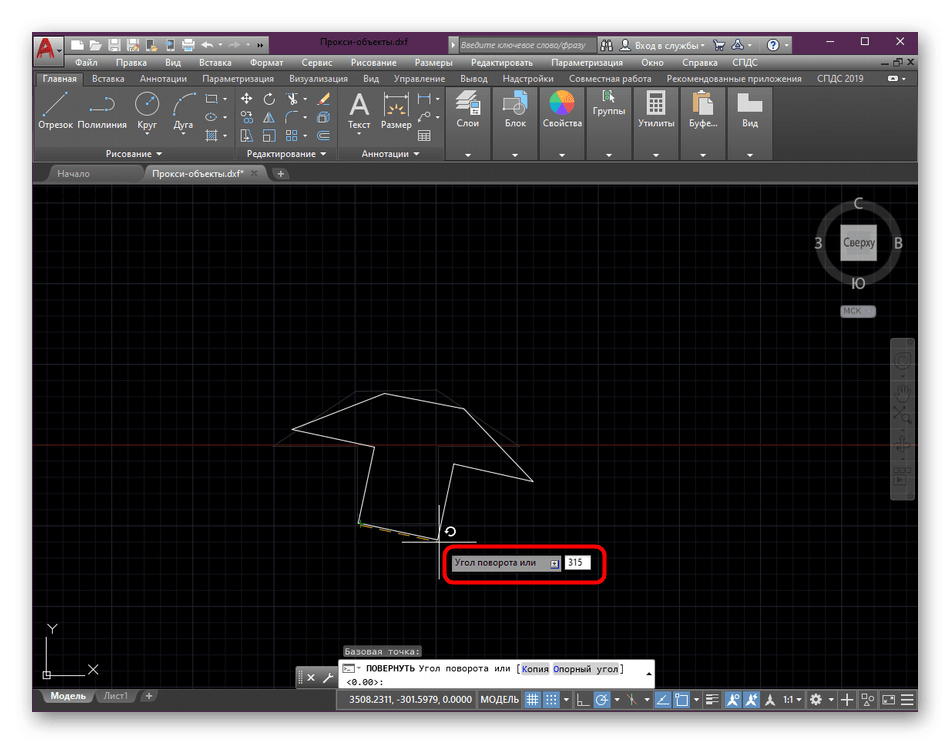Image resolution: width=950 pixels, height=744 pixels.
Task: Click the new drawing tab plus button
Action: point(281,174)
